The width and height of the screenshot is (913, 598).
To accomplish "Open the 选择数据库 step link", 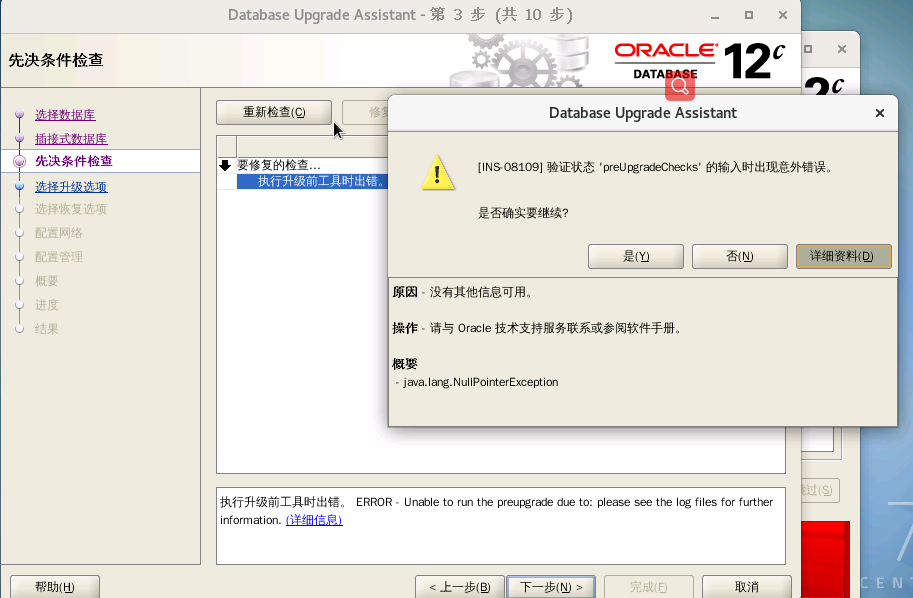I will pyautogui.click(x=65, y=115).
